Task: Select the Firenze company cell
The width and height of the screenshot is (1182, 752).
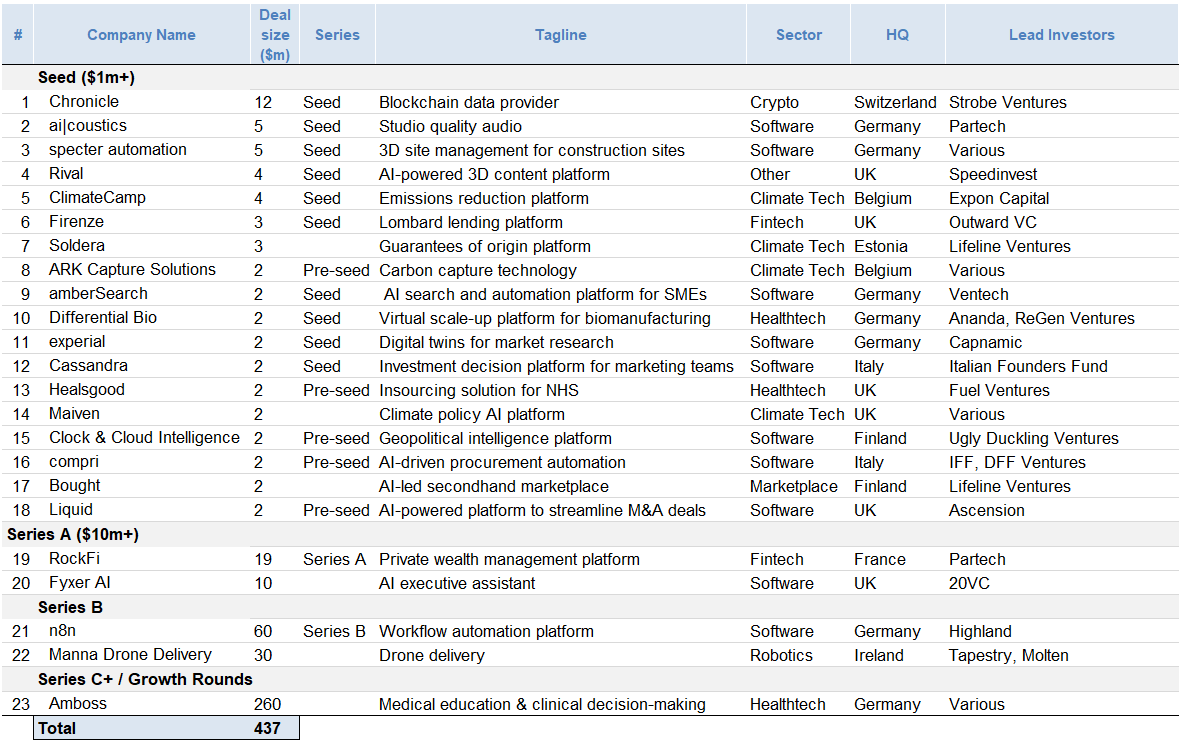Action: [76, 222]
